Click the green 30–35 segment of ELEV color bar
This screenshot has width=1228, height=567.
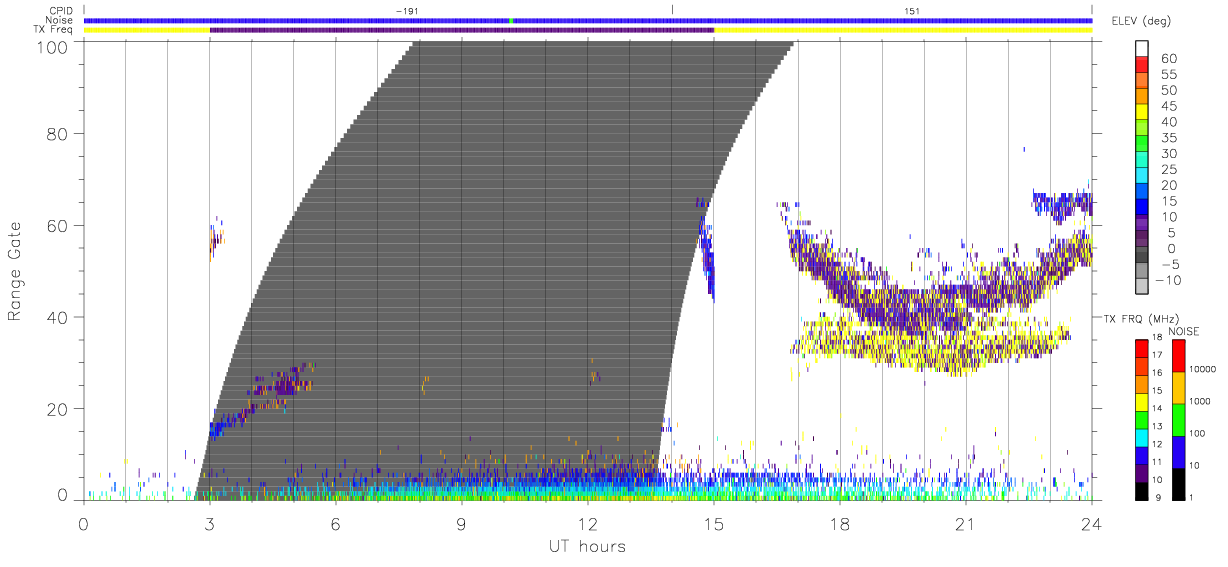point(1142,145)
